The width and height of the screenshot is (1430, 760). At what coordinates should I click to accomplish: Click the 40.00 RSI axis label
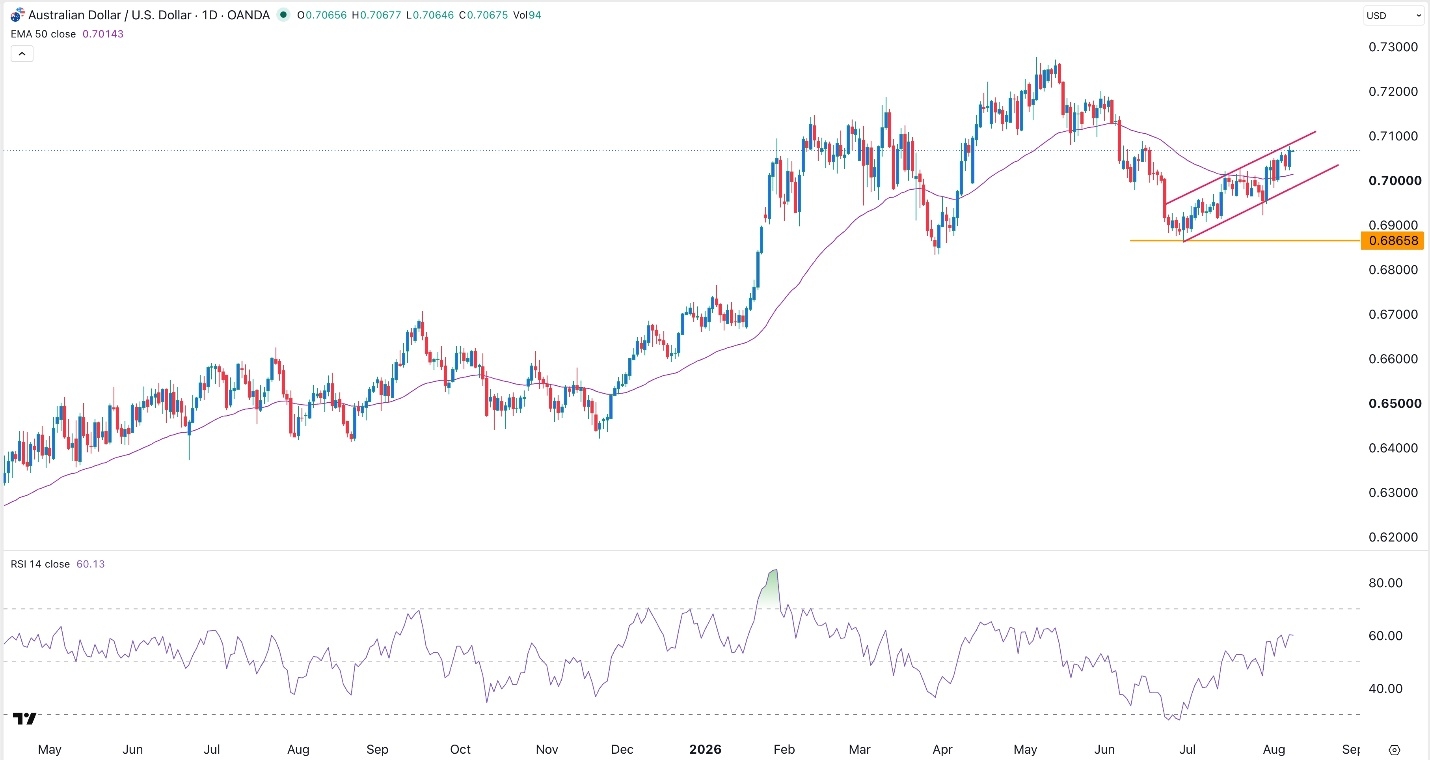tap(1385, 689)
